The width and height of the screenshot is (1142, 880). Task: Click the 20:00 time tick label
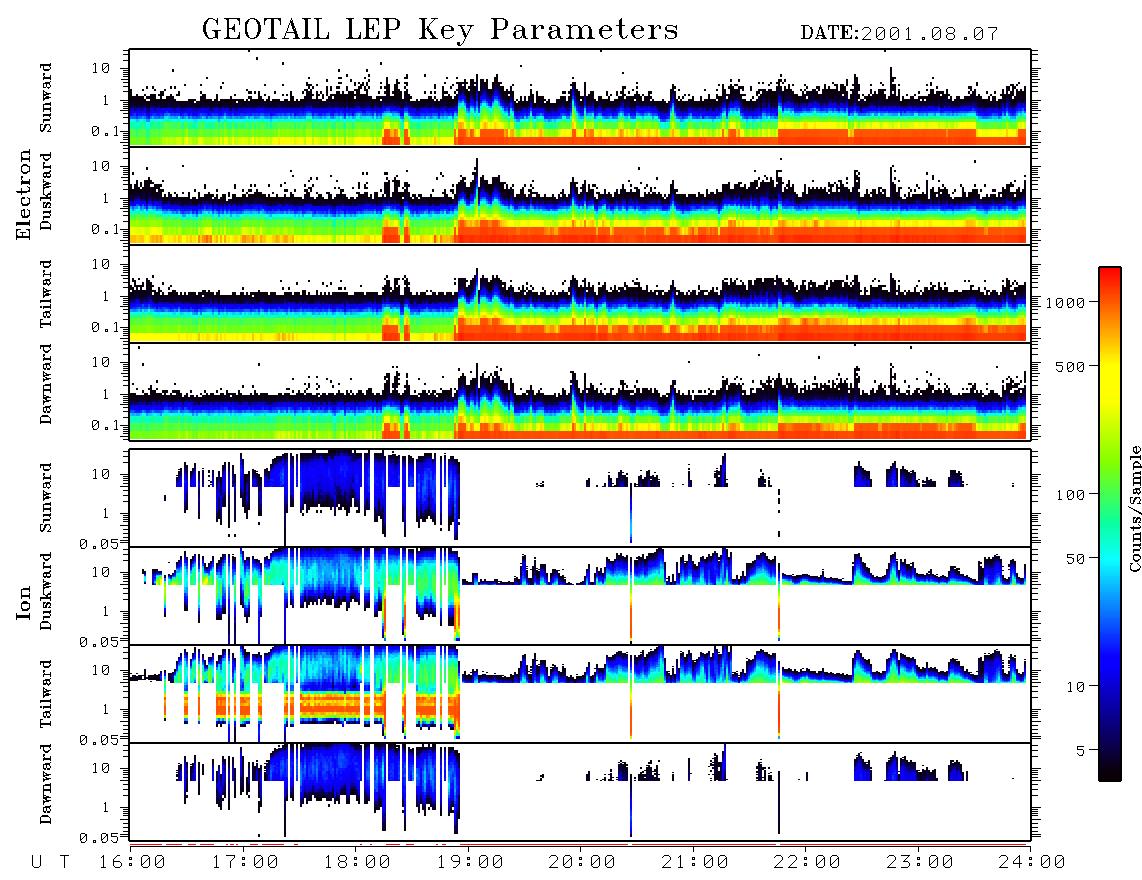click(583, 863)
